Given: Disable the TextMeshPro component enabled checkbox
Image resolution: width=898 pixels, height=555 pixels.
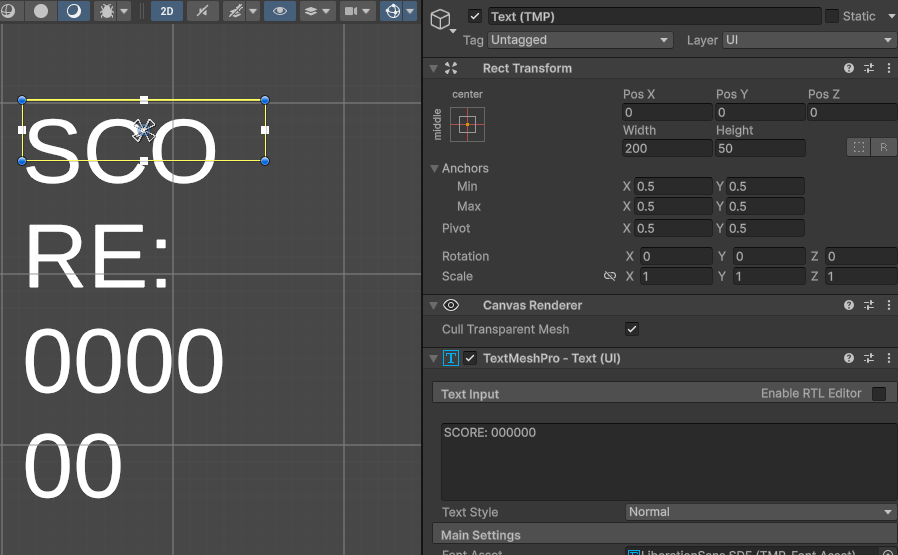Looking at the screenshot, I should [470, 359].
